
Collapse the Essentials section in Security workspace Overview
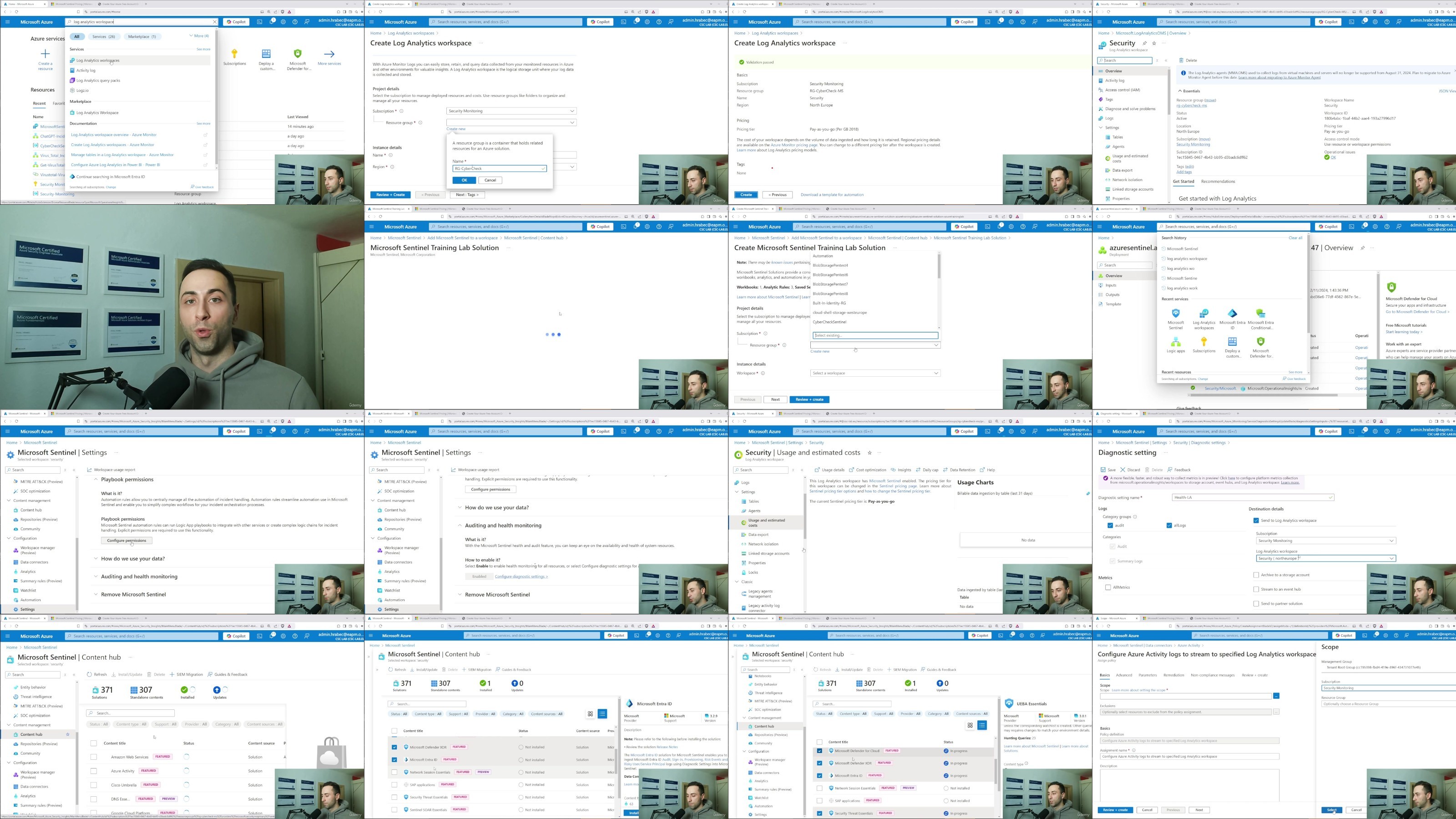[x=1180, y=91]
